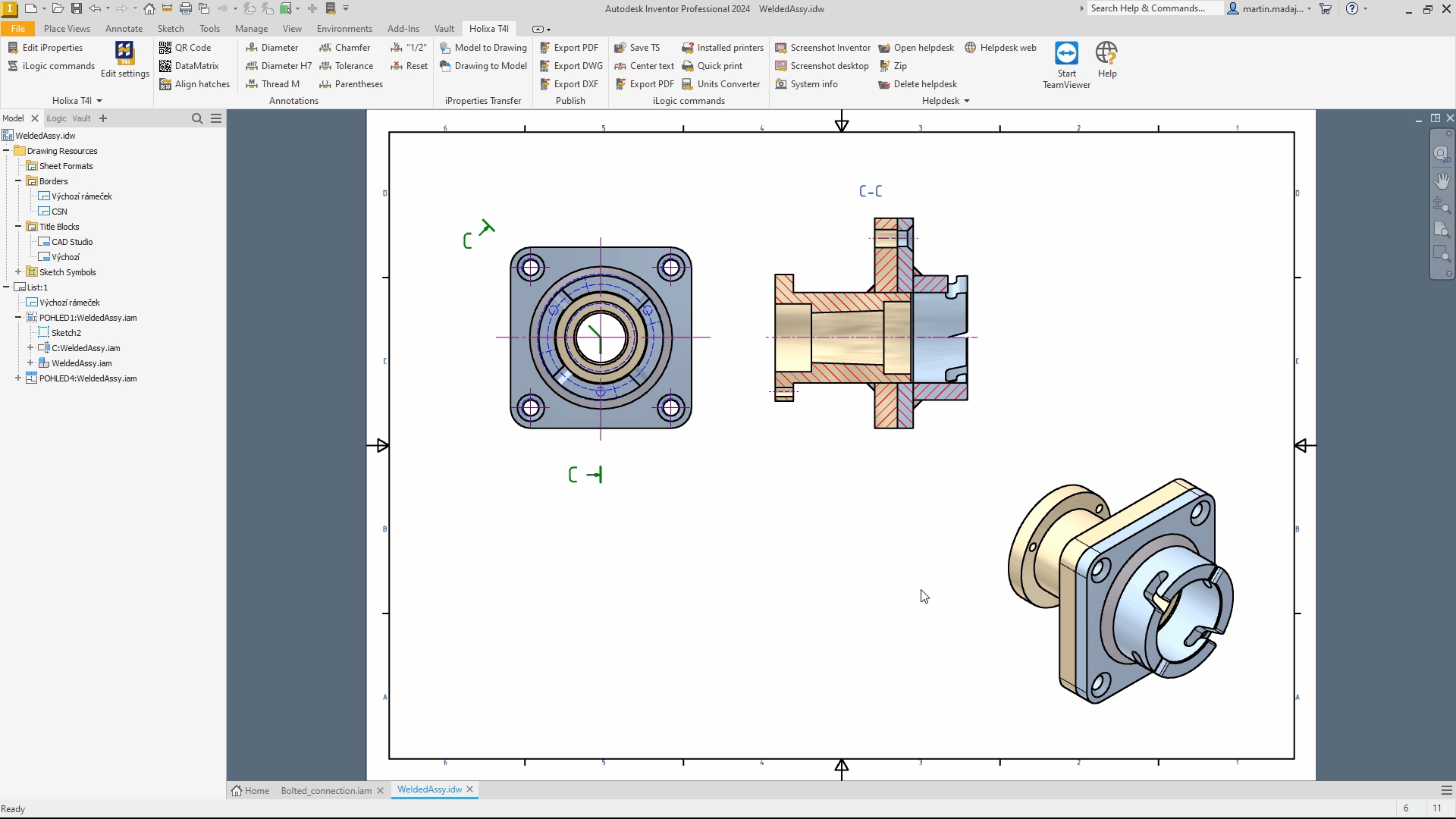Expand POHLED4:WeldedAssy.iam view node
Screen dimensions: 1456x819
click(x=18, y=378)
